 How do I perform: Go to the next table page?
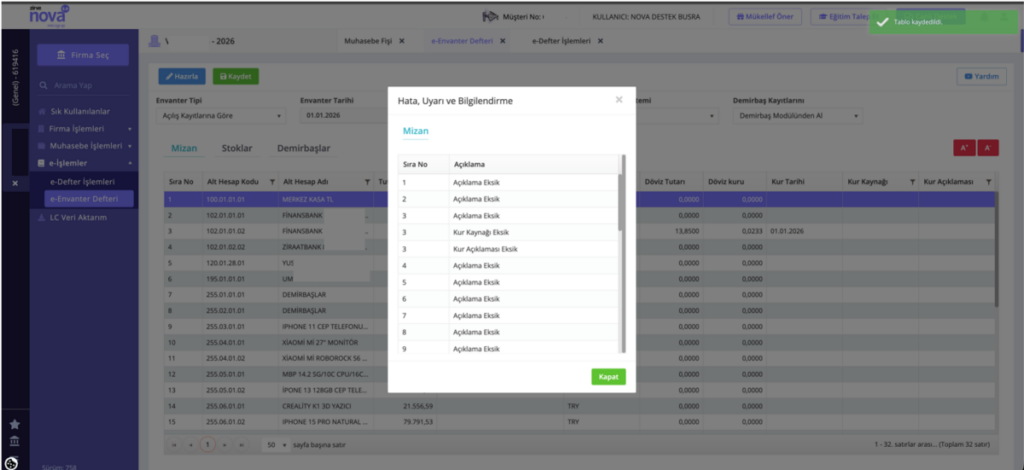tap(224, 445)
